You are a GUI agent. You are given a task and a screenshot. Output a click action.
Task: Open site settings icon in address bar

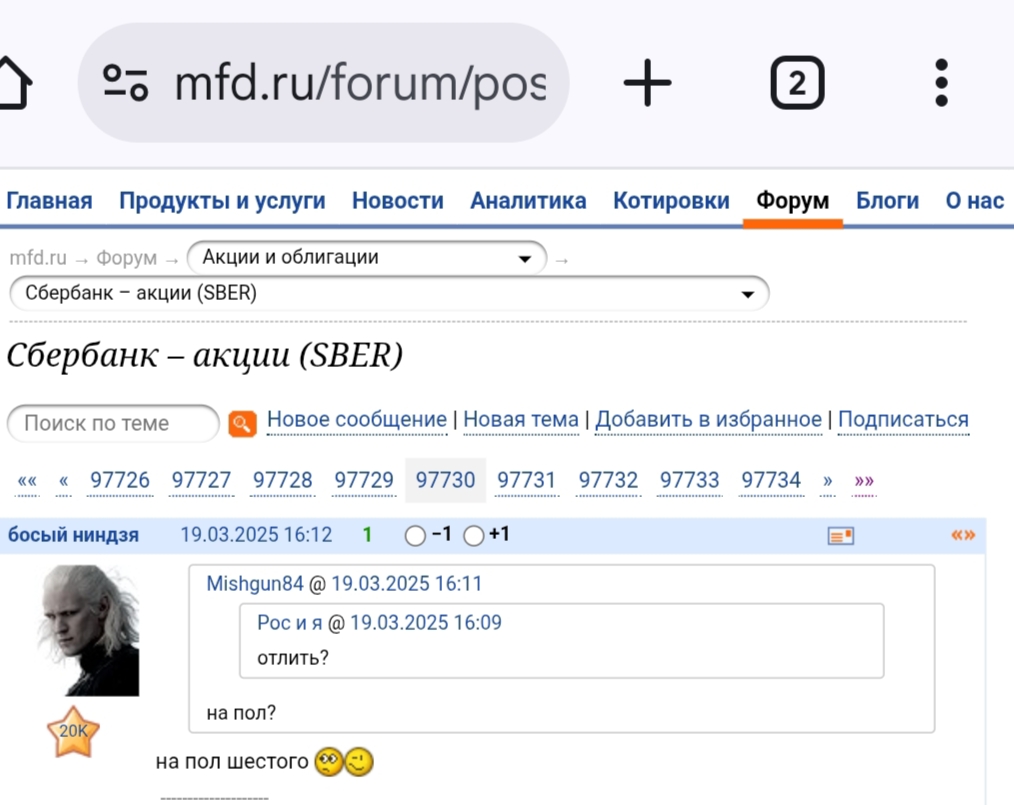click(125, 83)
